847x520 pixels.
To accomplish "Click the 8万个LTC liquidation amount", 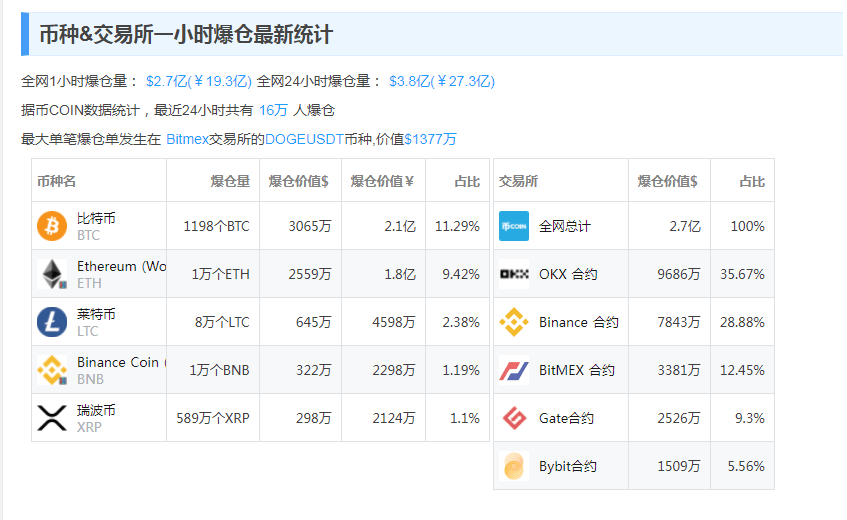I will point(222,322).
